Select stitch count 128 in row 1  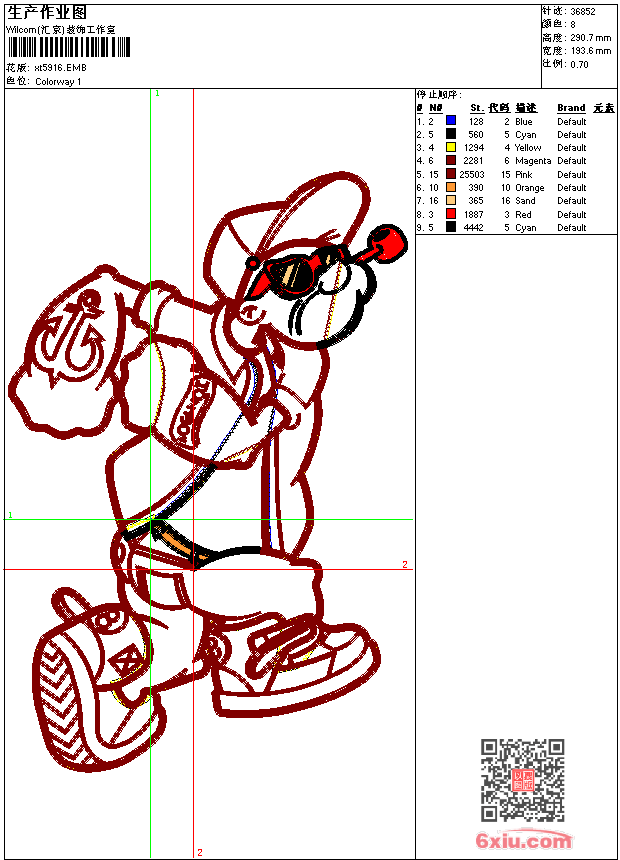(476, 122)
